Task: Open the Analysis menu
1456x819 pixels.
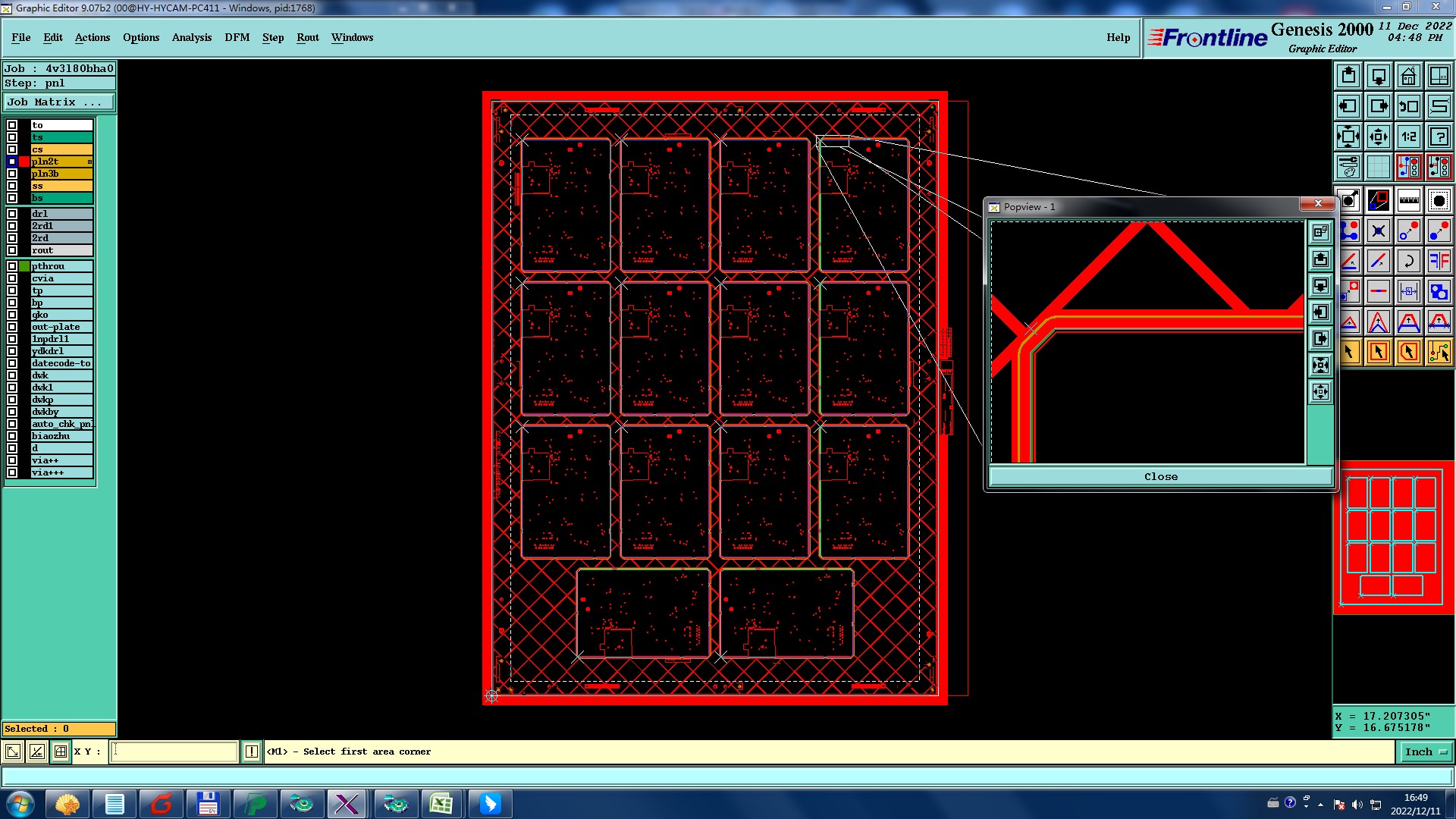Action: click(191, 37)
